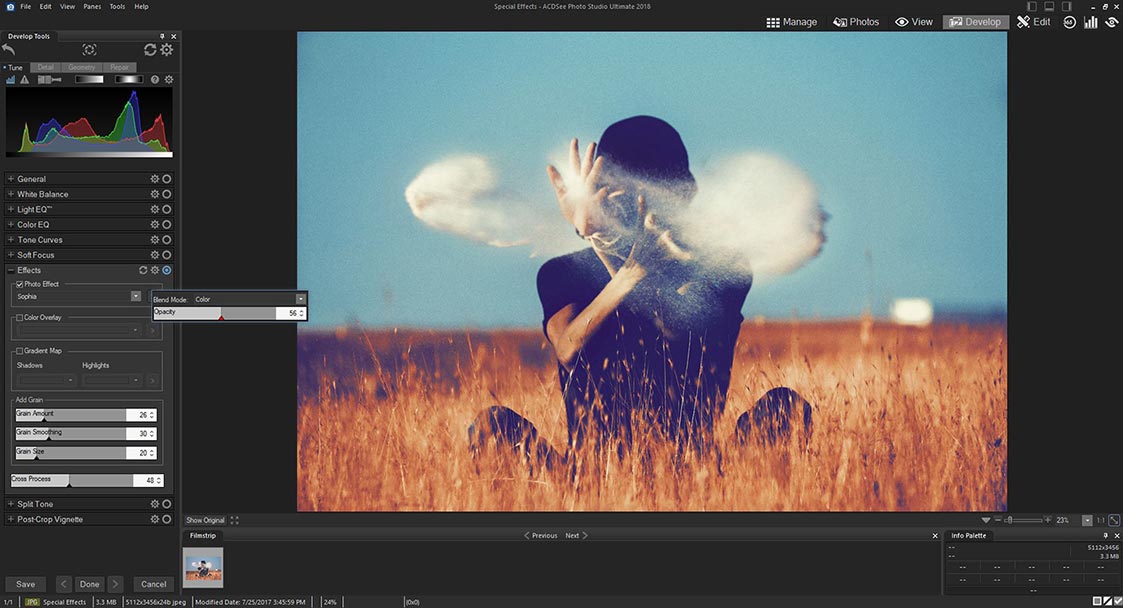Open the Tools menu
The width and height of the screenshot is (1123, 608).
(x=117, y=6)
